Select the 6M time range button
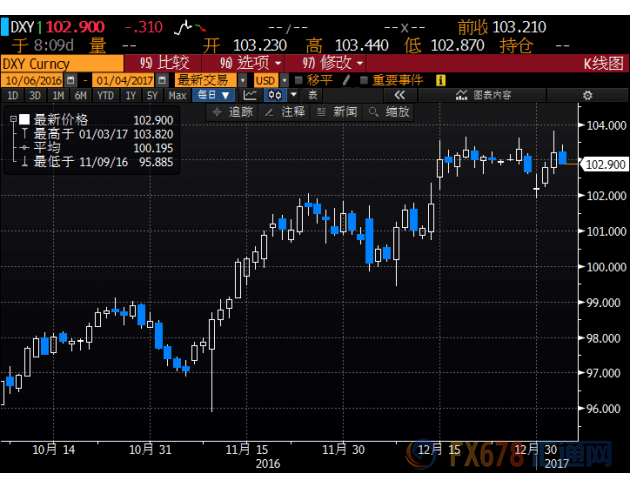 coord(83,95)
